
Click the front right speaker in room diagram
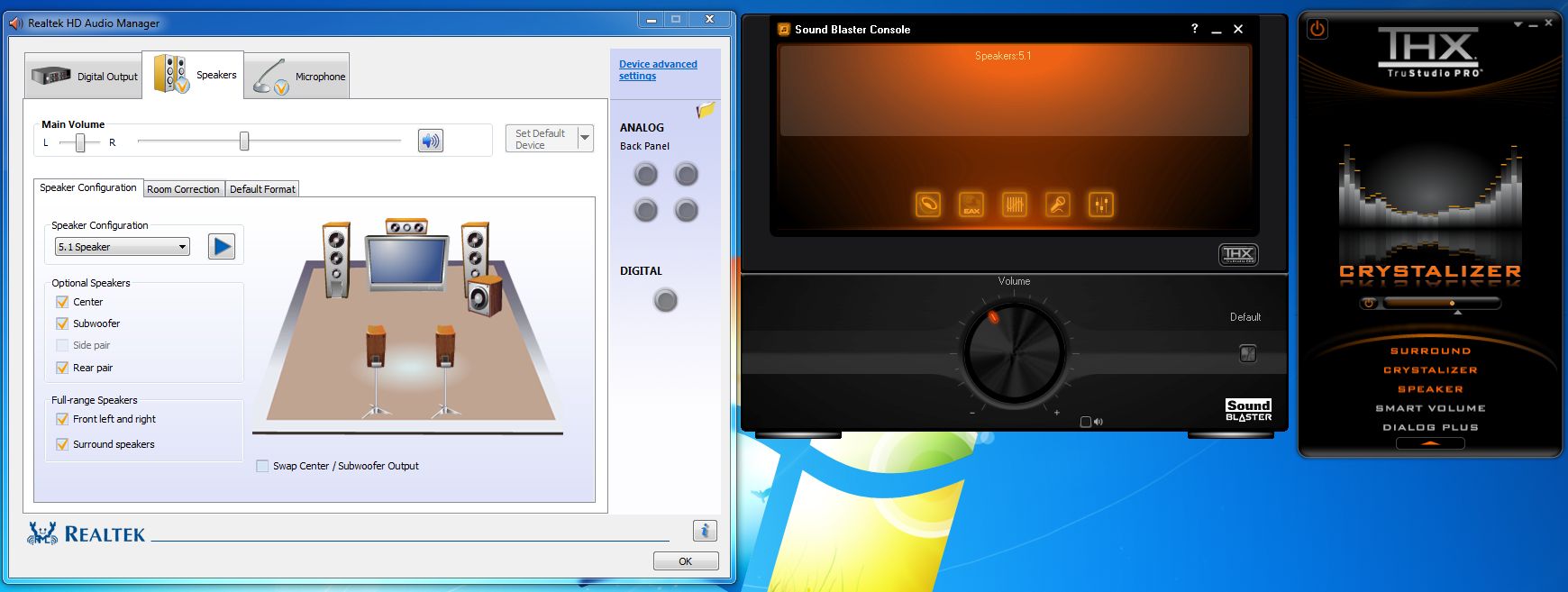tap(475, 250)
